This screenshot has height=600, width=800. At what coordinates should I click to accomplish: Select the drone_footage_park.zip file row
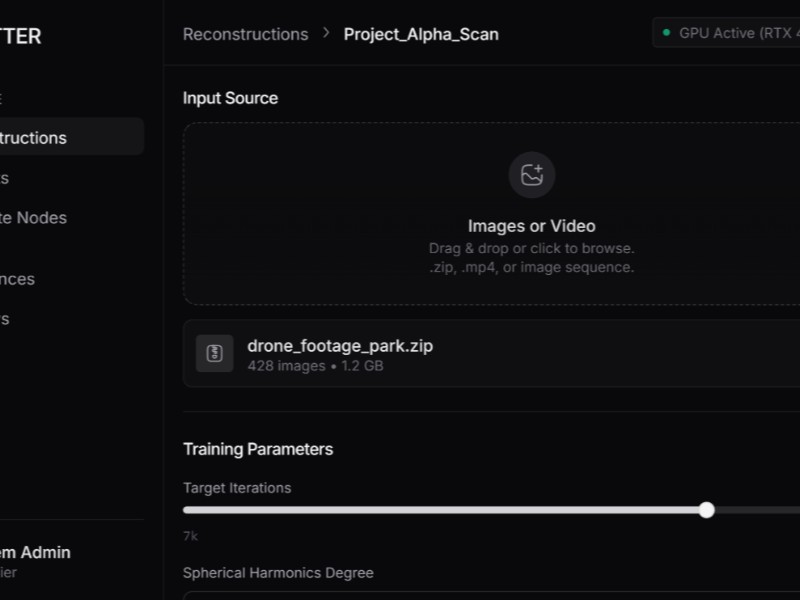(491, 353)
